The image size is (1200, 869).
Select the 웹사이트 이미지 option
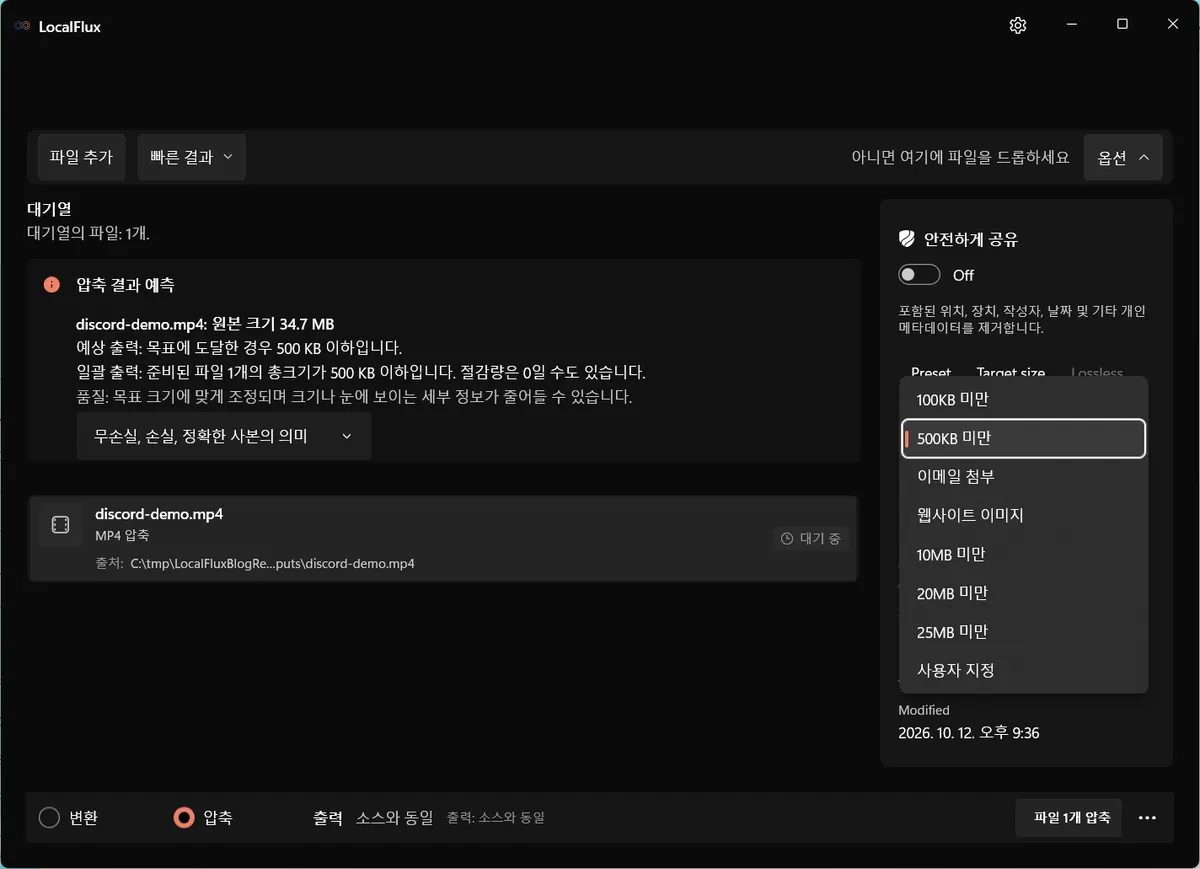point(1023,515)
